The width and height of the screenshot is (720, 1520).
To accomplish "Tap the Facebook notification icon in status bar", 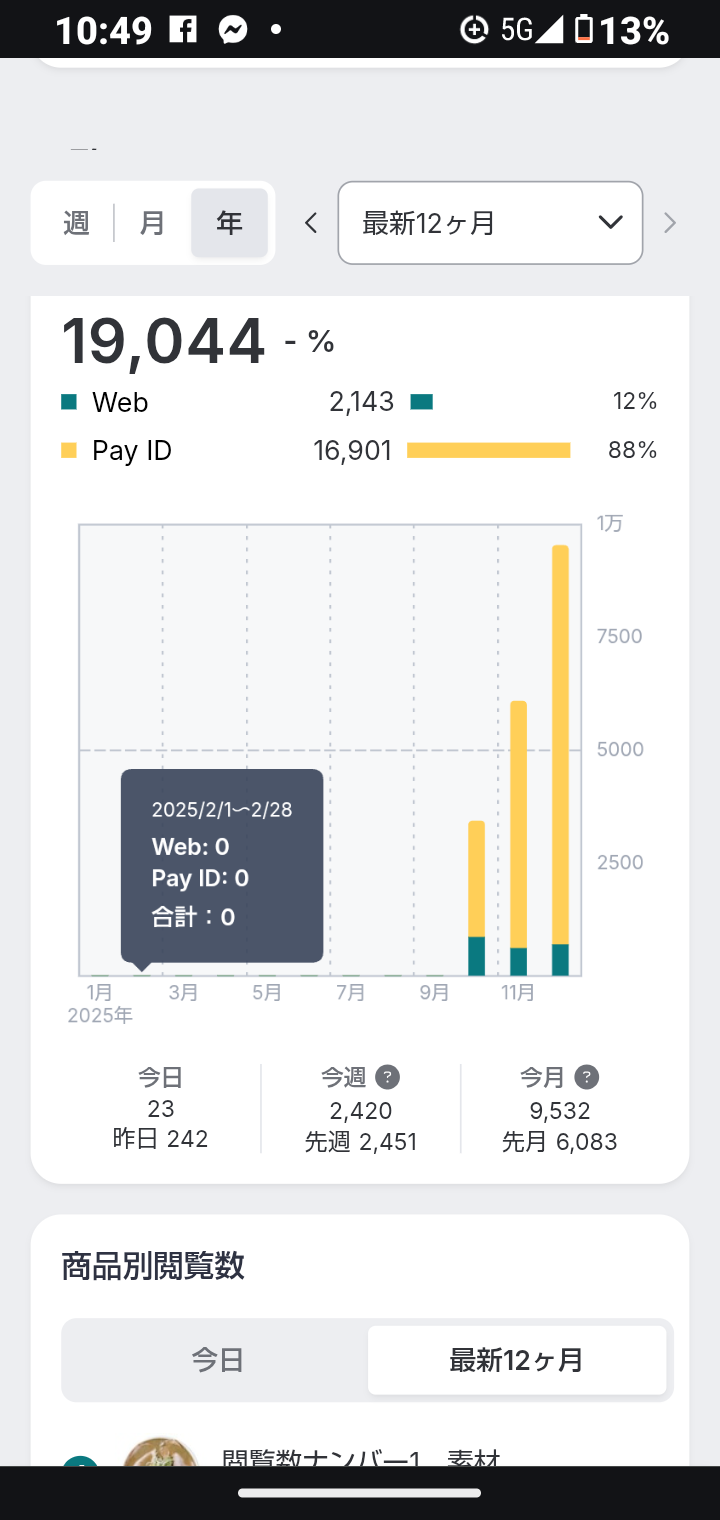I will pyautogui.click(x=183, y=30).
